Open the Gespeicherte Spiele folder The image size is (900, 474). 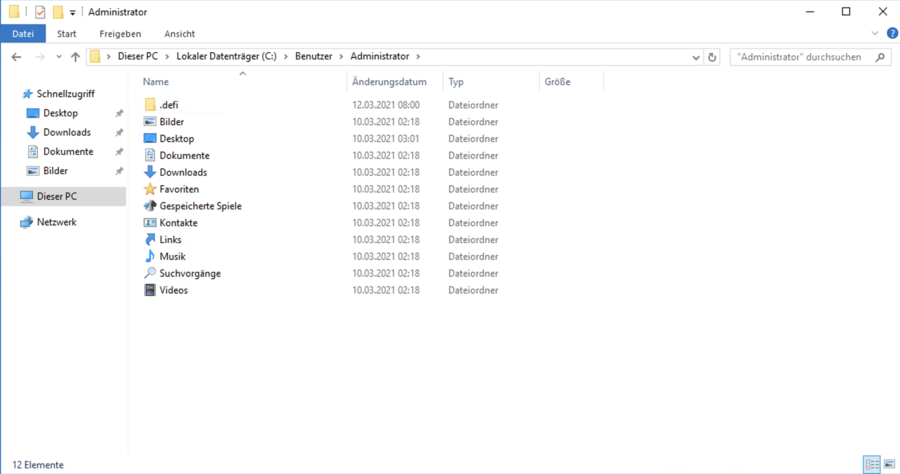200,206
